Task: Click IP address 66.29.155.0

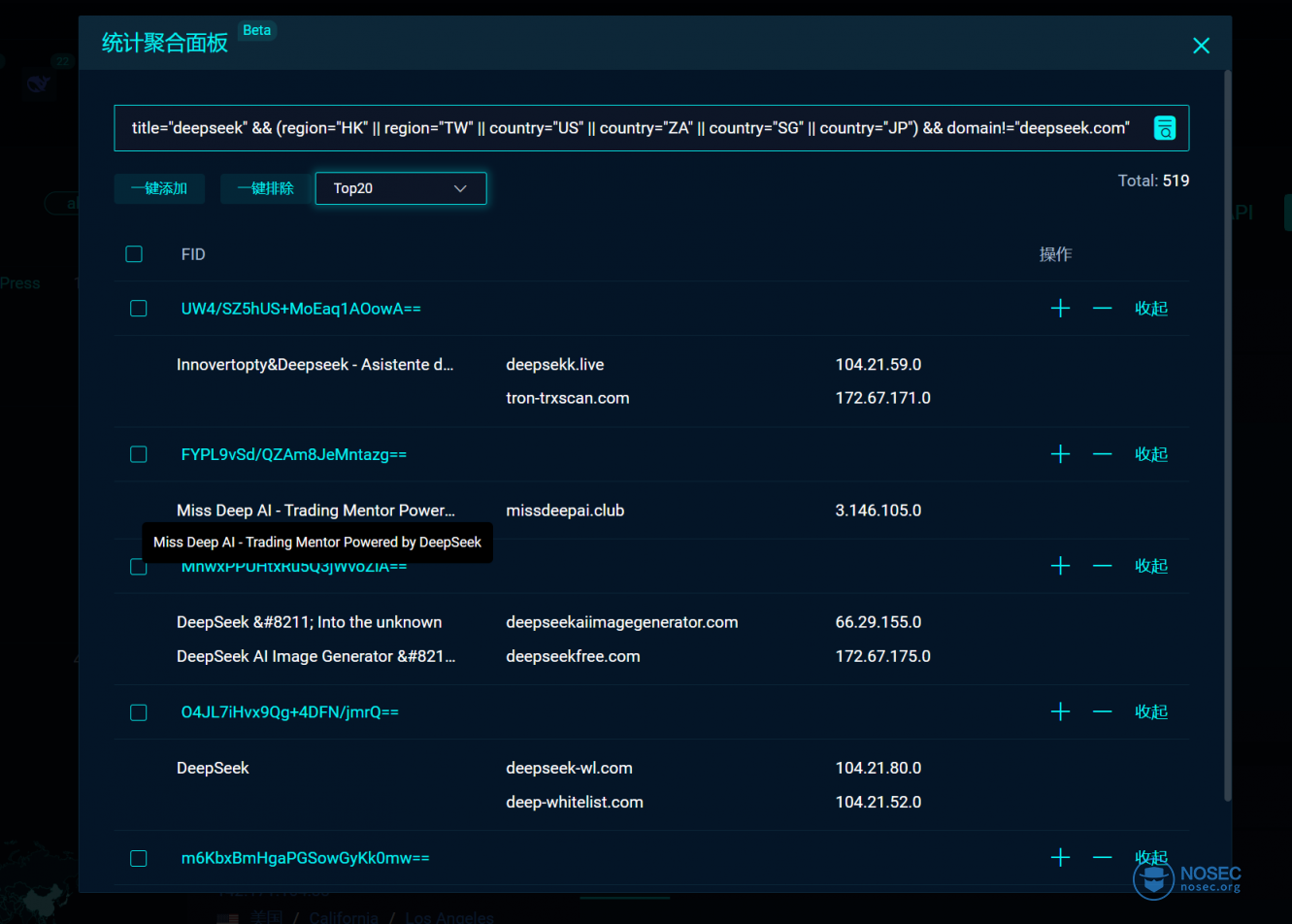Action: [878, 622]
